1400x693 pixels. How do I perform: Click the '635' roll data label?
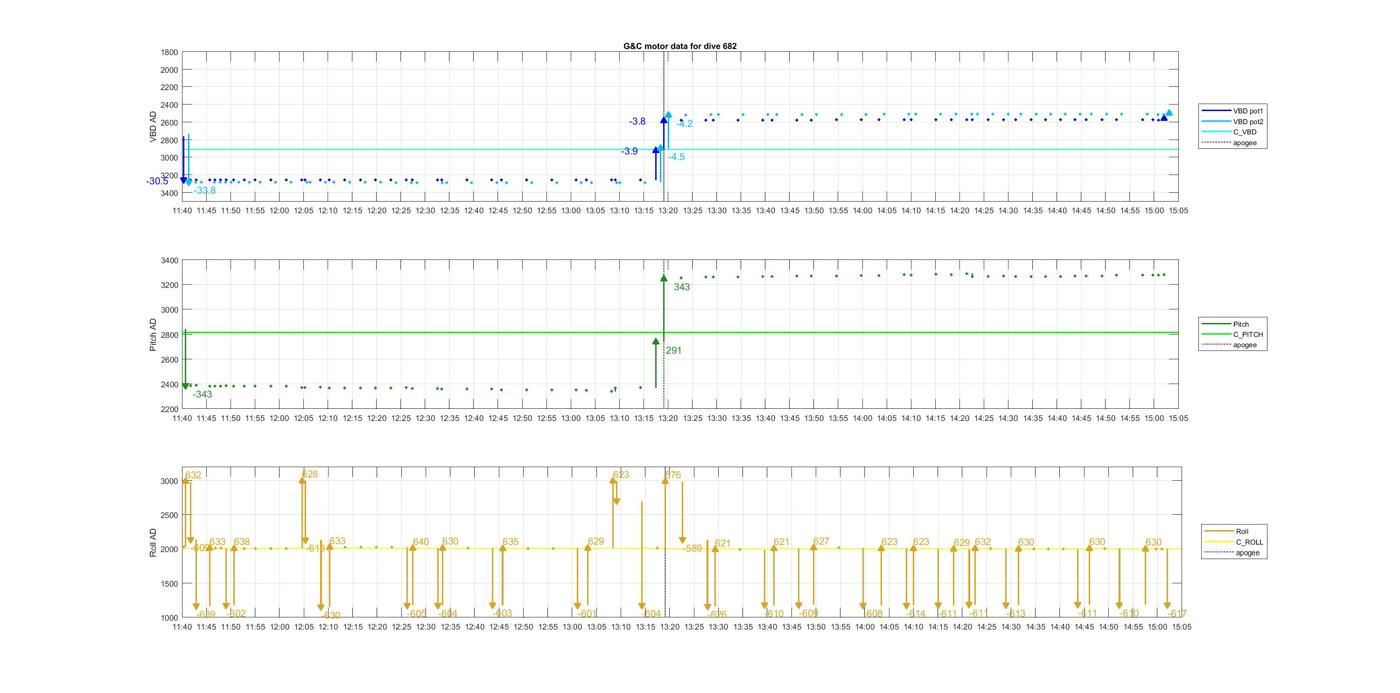[x=511, y=542]
